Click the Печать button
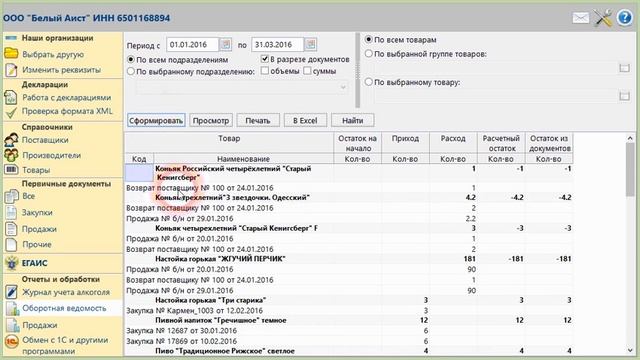640x360 pixels. pyautogui.click(x=258, y=120)
